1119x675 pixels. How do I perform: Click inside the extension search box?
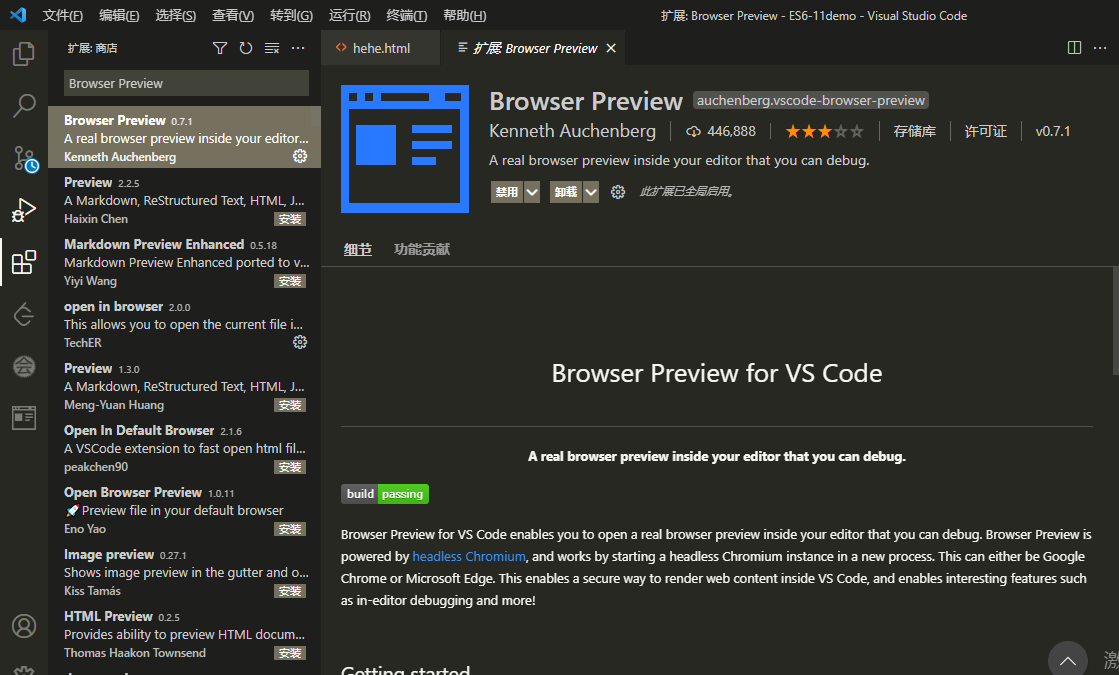pos(185,83)
